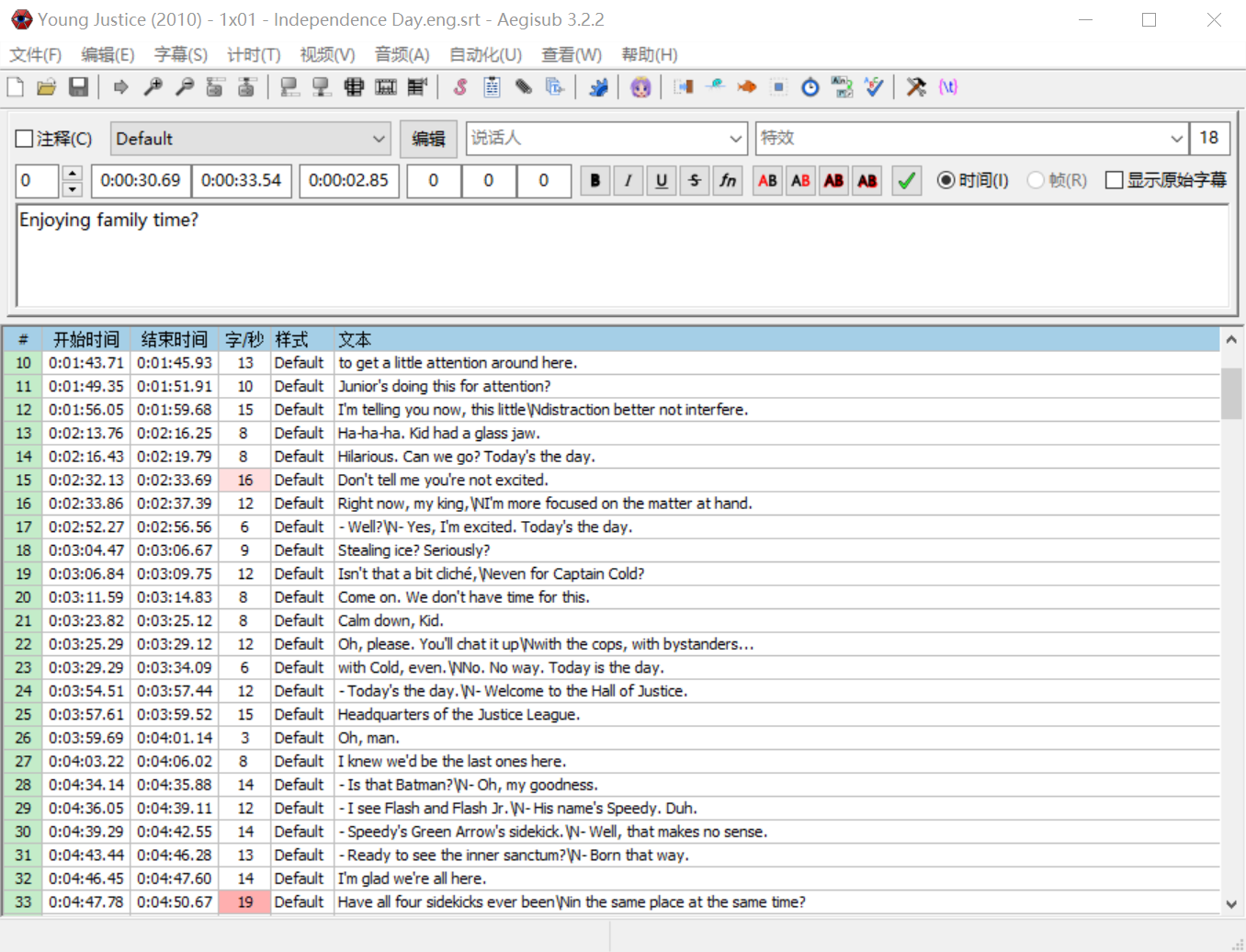Viewport: 1246px width, 952px height.
Task: Open the 视频(V) menu
Action: pyautogui.click(x=327, y=55)
